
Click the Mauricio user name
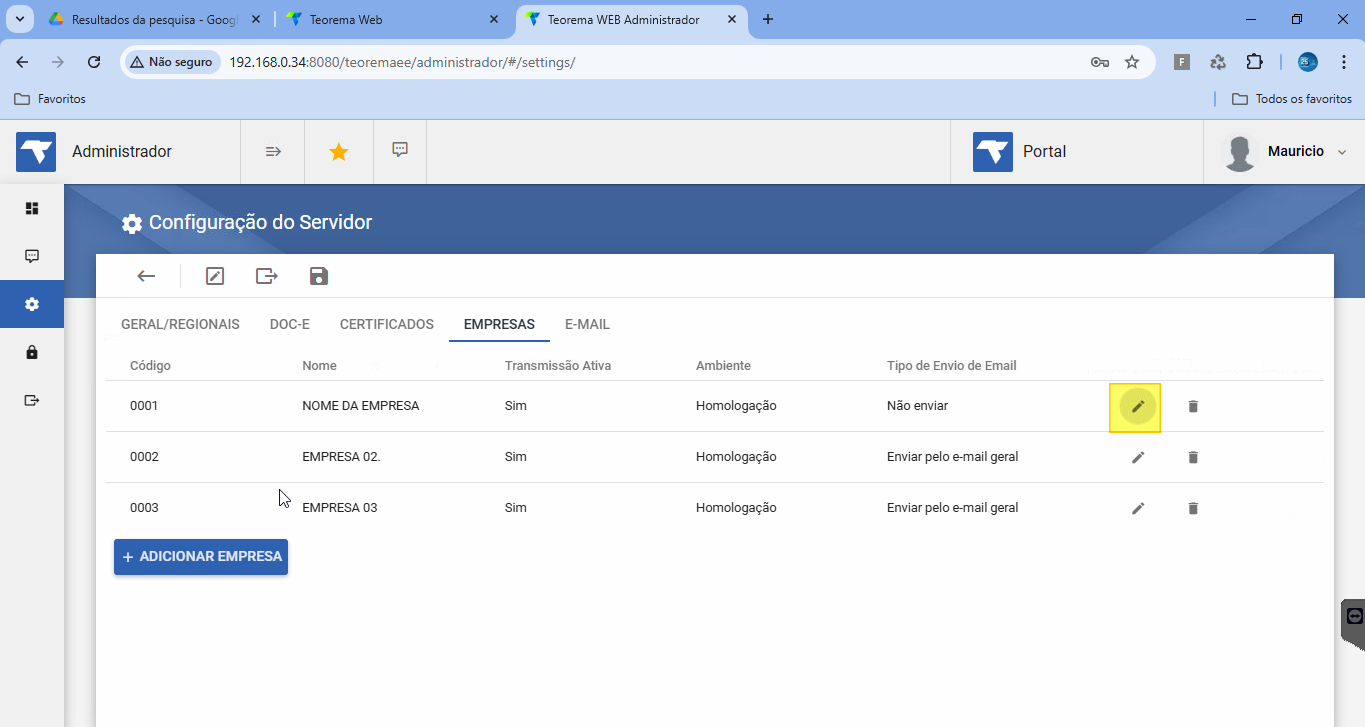[1296, 152]
